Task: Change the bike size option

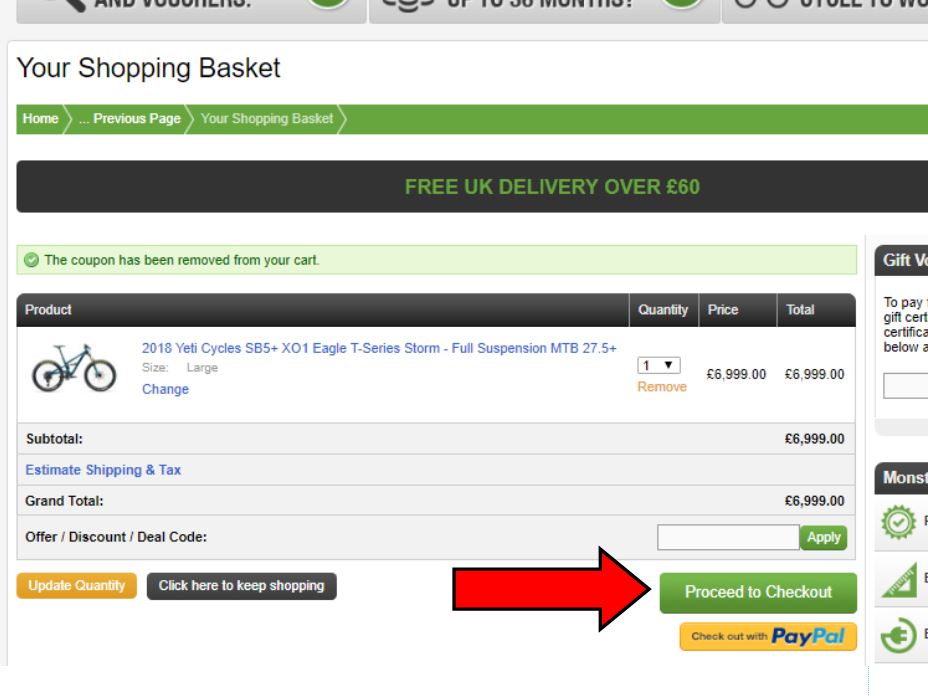Action: (165, 389)
